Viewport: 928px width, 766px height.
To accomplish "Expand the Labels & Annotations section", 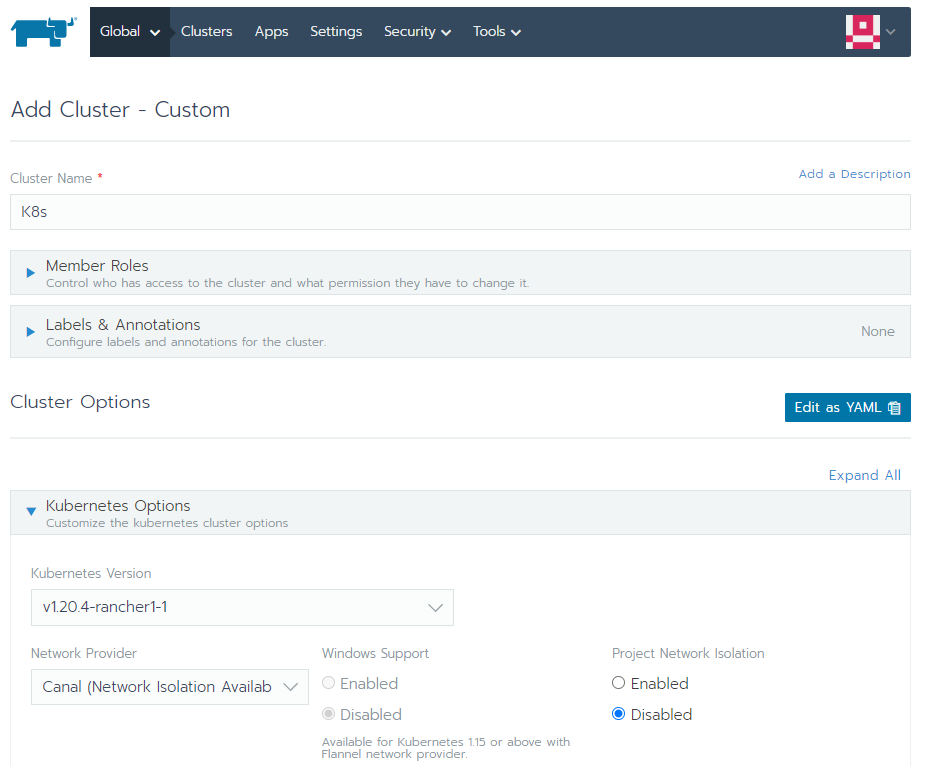I will pos(460,331).
